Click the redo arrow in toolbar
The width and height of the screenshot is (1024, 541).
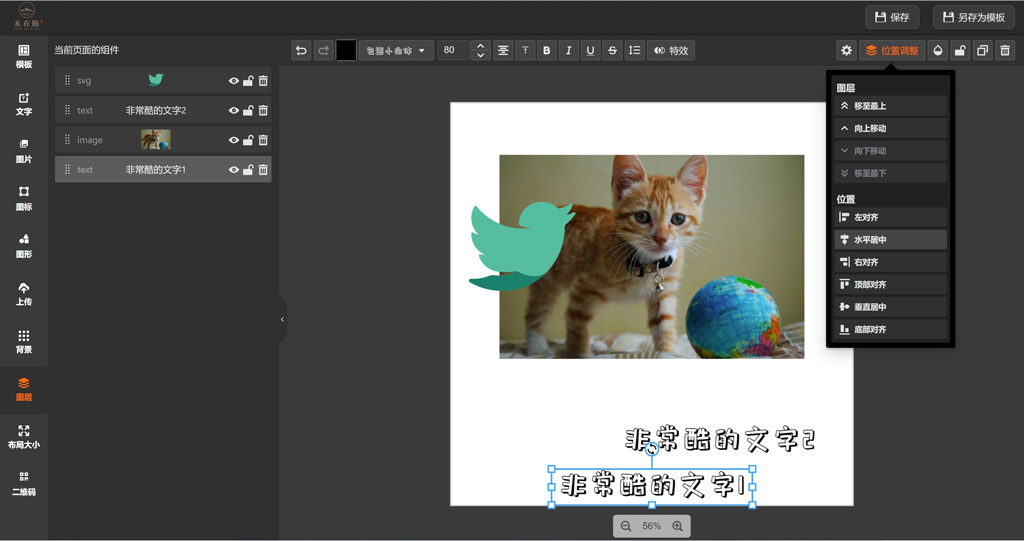[x=323, y=50]
